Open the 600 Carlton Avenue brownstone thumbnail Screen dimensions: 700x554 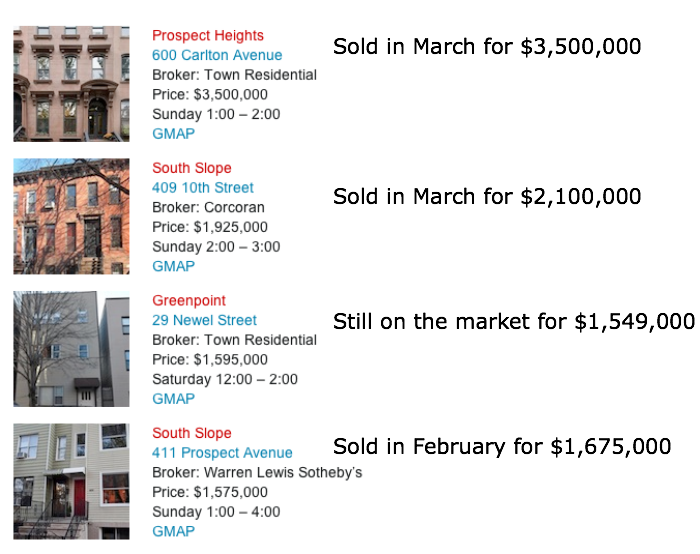71,84
